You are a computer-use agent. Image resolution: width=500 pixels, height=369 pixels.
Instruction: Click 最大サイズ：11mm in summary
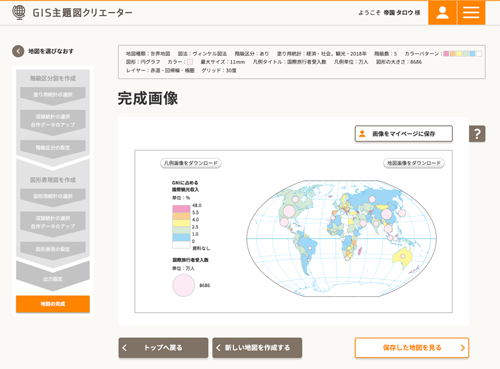[223, 62]
